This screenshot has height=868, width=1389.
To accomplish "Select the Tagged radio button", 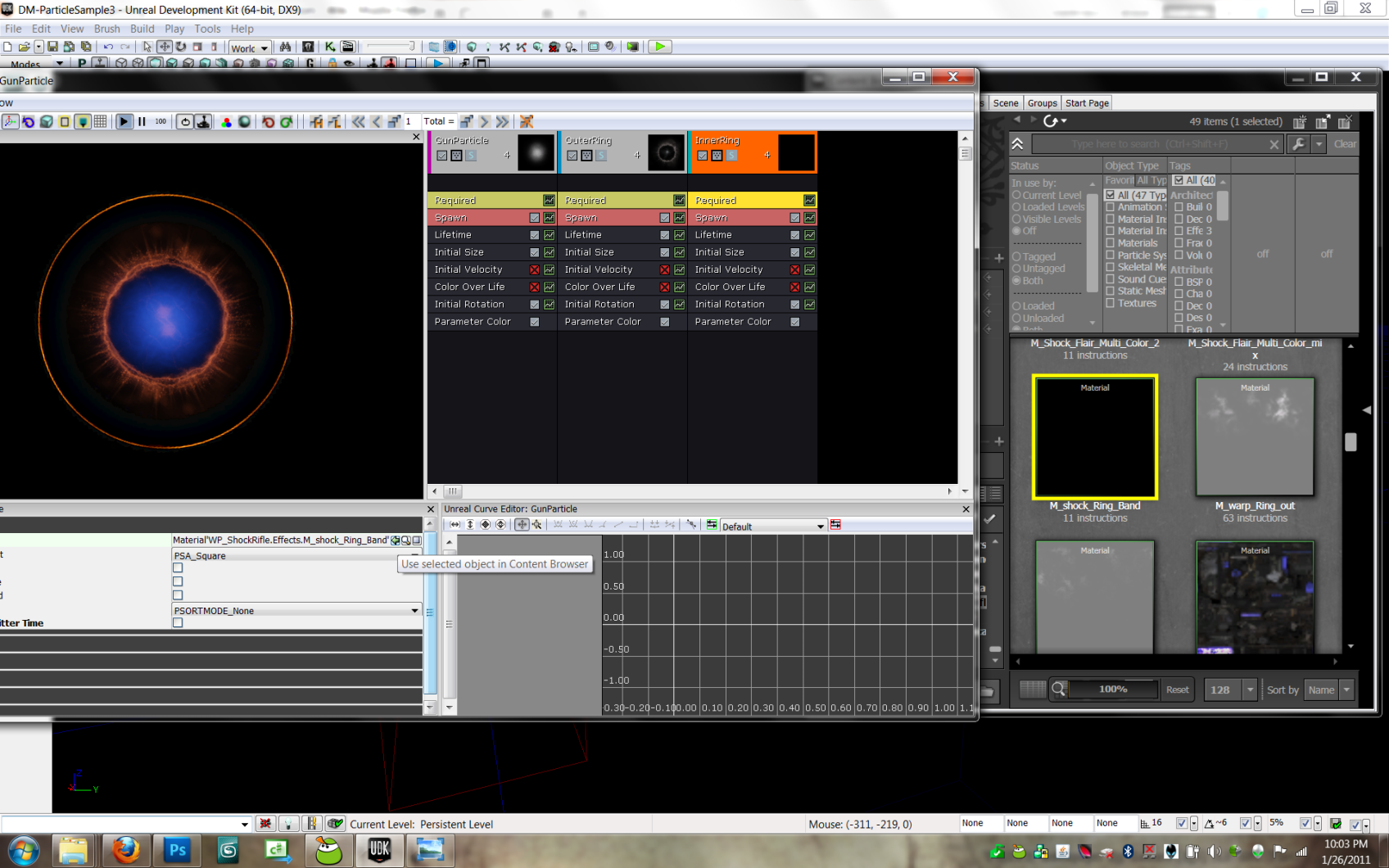I will coord(1016,256).
